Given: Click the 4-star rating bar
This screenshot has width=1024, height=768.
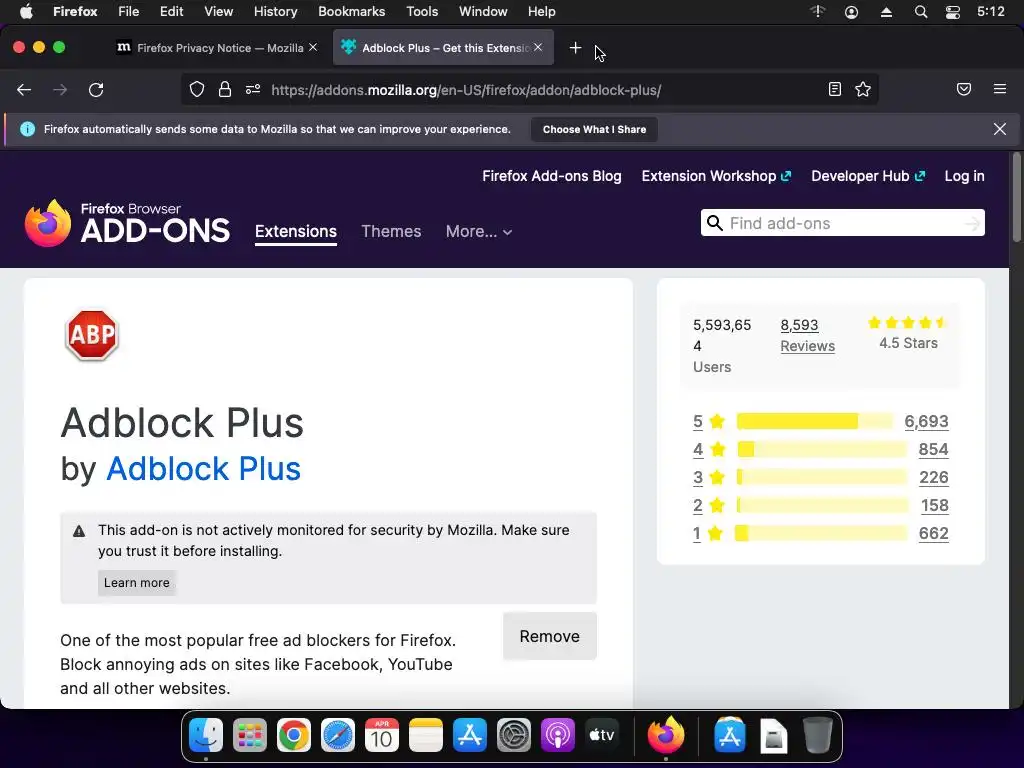Looking at the screenshot, I should pyautogui.click(x=822, y=449).
